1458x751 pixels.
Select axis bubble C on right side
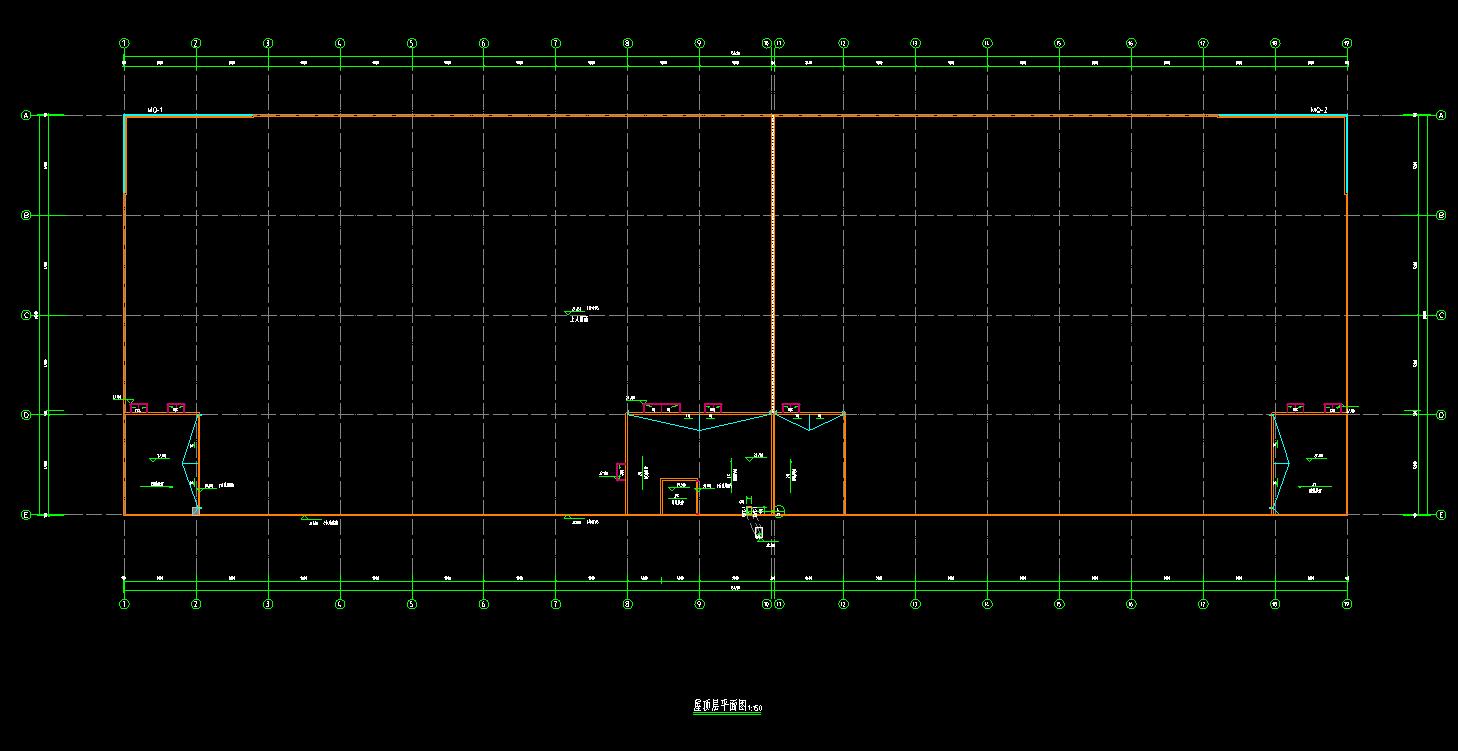click(1441, 315)
